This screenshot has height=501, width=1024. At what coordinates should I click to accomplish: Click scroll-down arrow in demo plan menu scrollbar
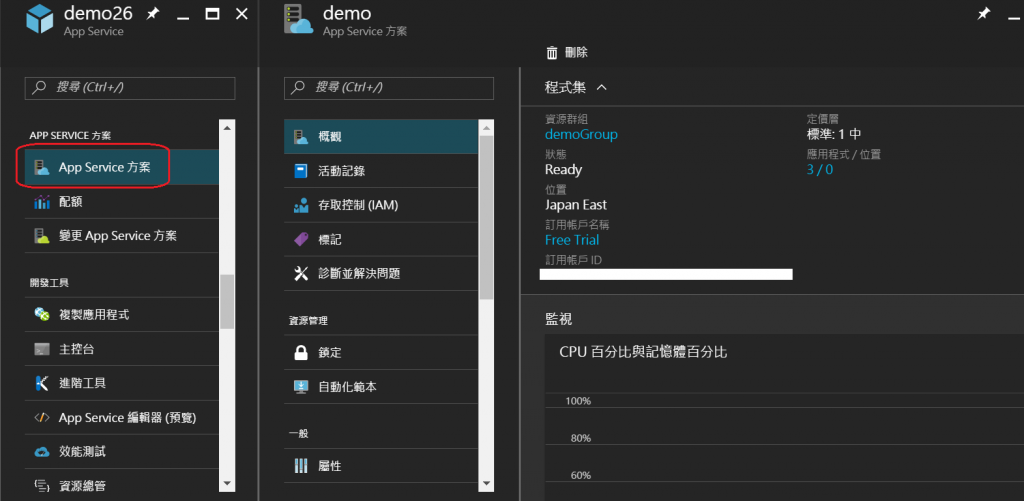(x=487, y=483)
